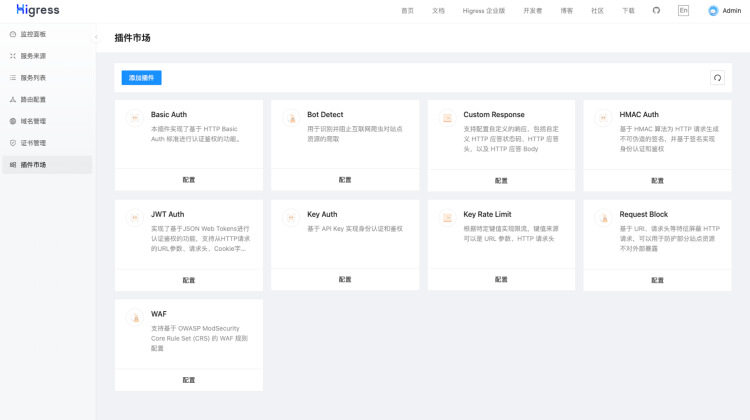Click the Basic Auth title
This screenshot has height=420, width=750.
click(x=169, y=114)
